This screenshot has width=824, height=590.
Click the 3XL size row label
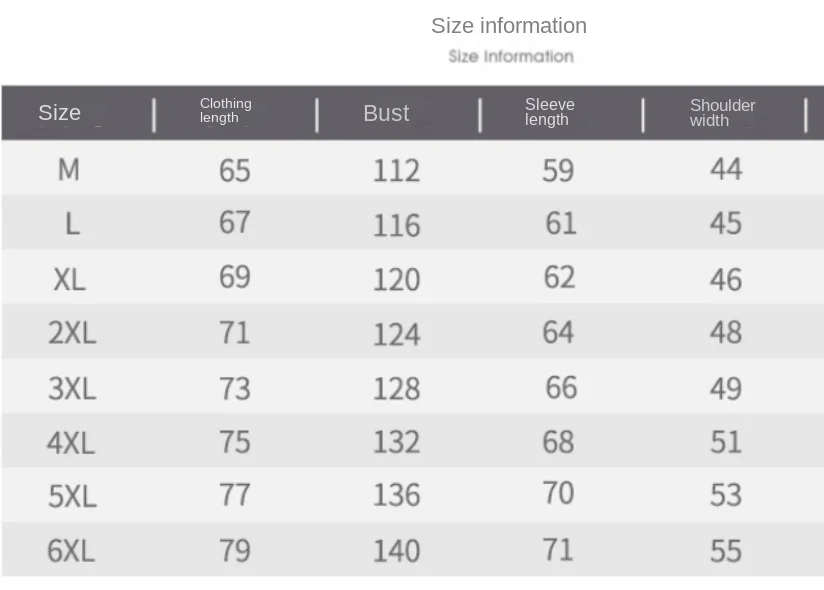(72, 389)
